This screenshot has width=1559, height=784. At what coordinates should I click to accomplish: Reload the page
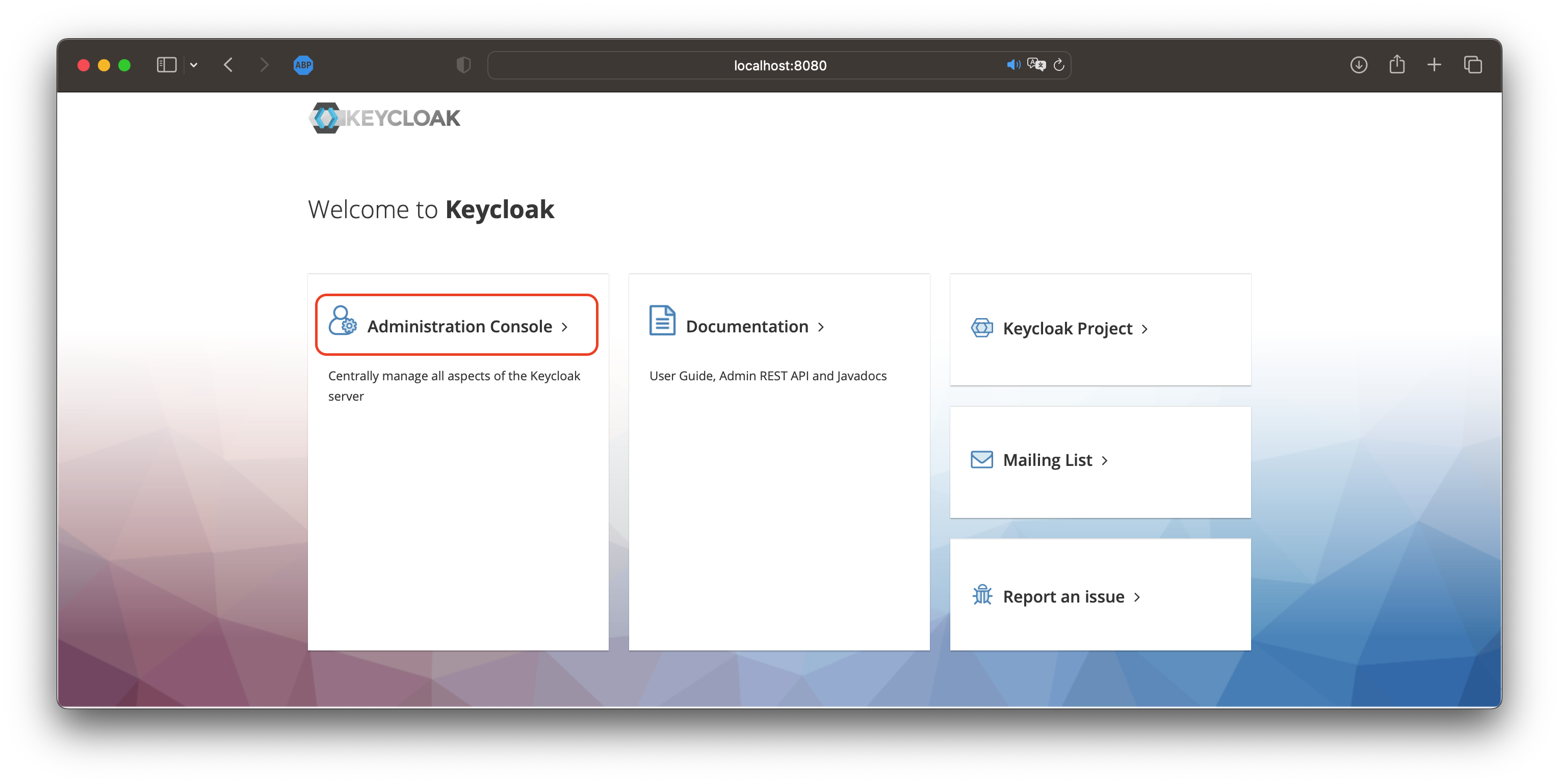click(1059, 65)
